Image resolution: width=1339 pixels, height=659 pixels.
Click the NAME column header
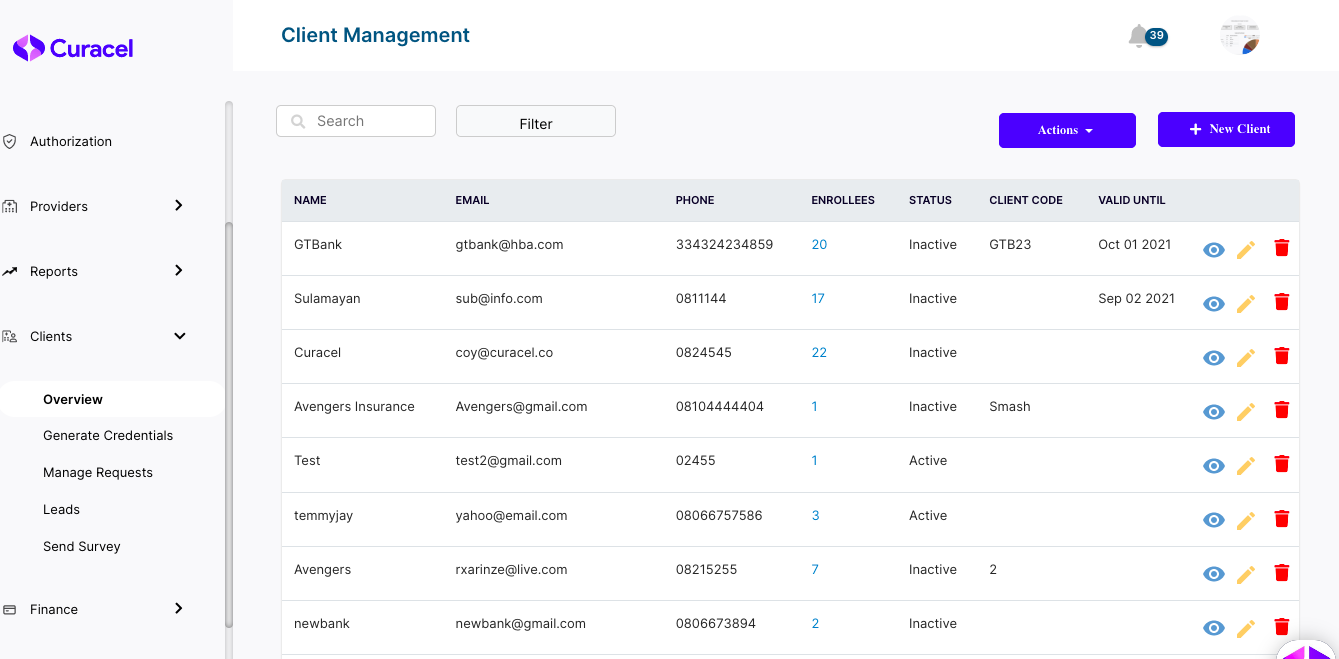[x=310, y=200]
